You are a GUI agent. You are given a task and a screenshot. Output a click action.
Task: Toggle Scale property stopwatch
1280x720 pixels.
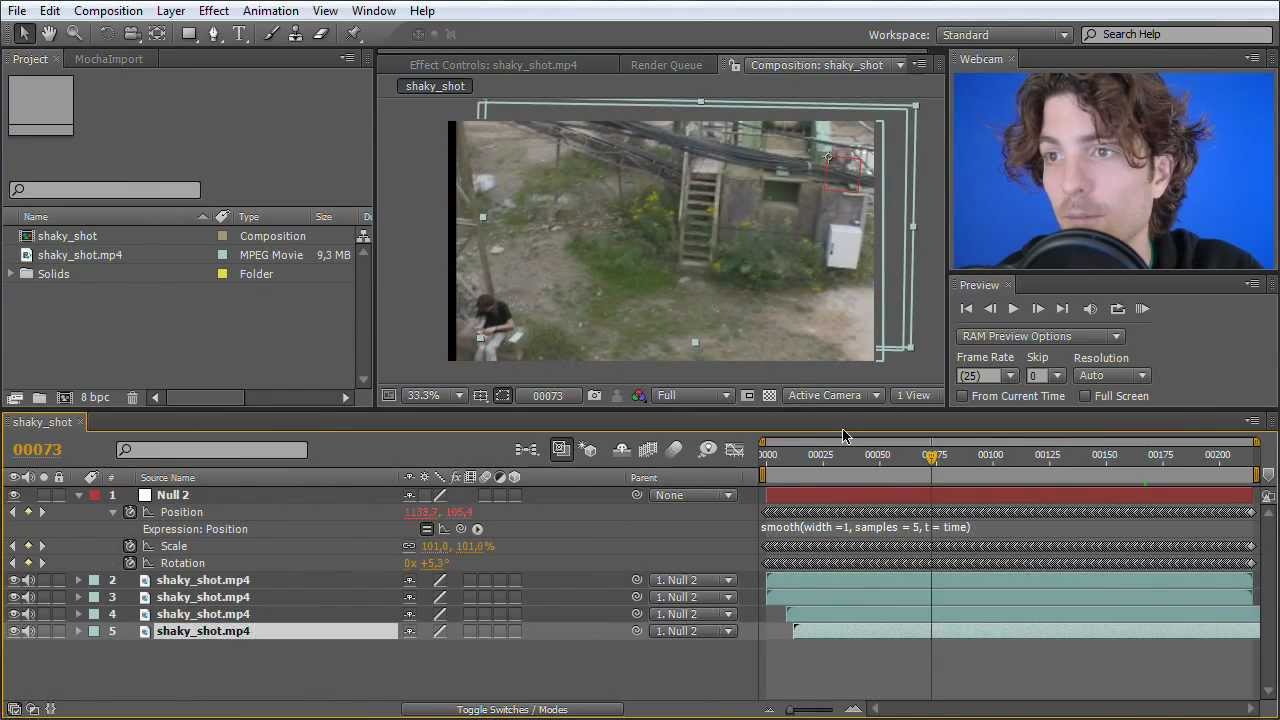130,546
